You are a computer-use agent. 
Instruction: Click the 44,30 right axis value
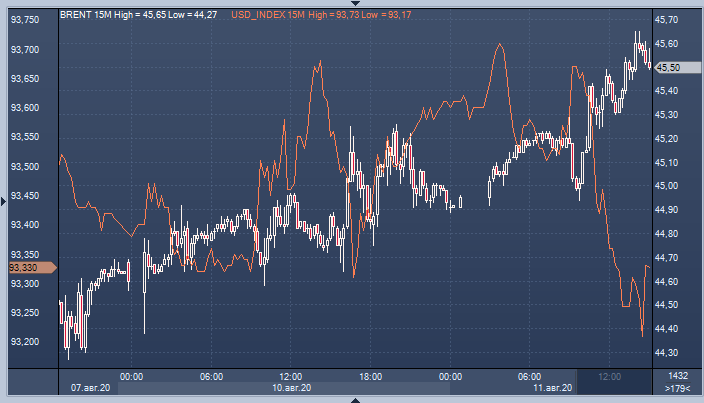[666, 353]
